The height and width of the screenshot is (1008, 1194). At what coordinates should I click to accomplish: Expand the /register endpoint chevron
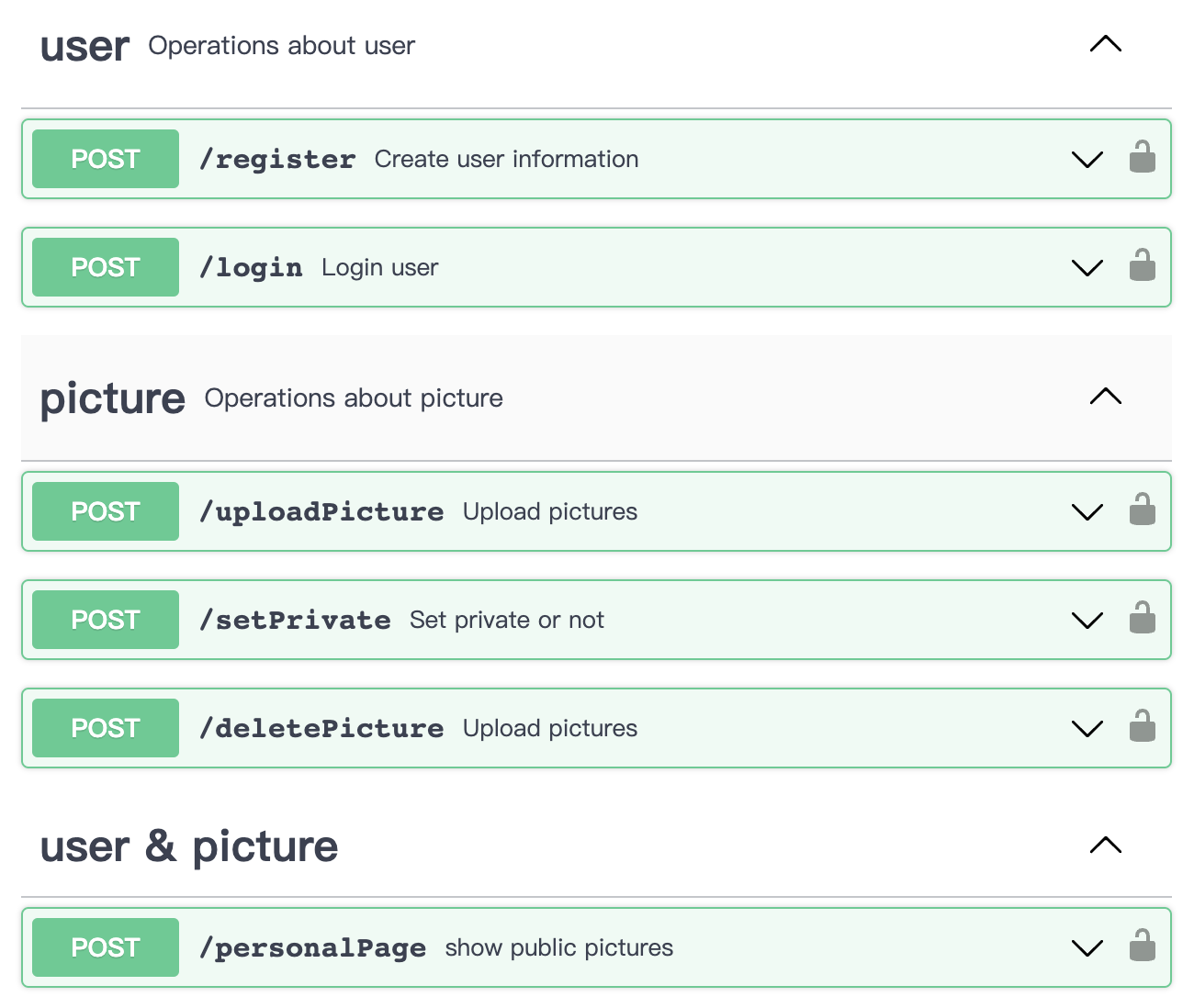[1087, 160]
